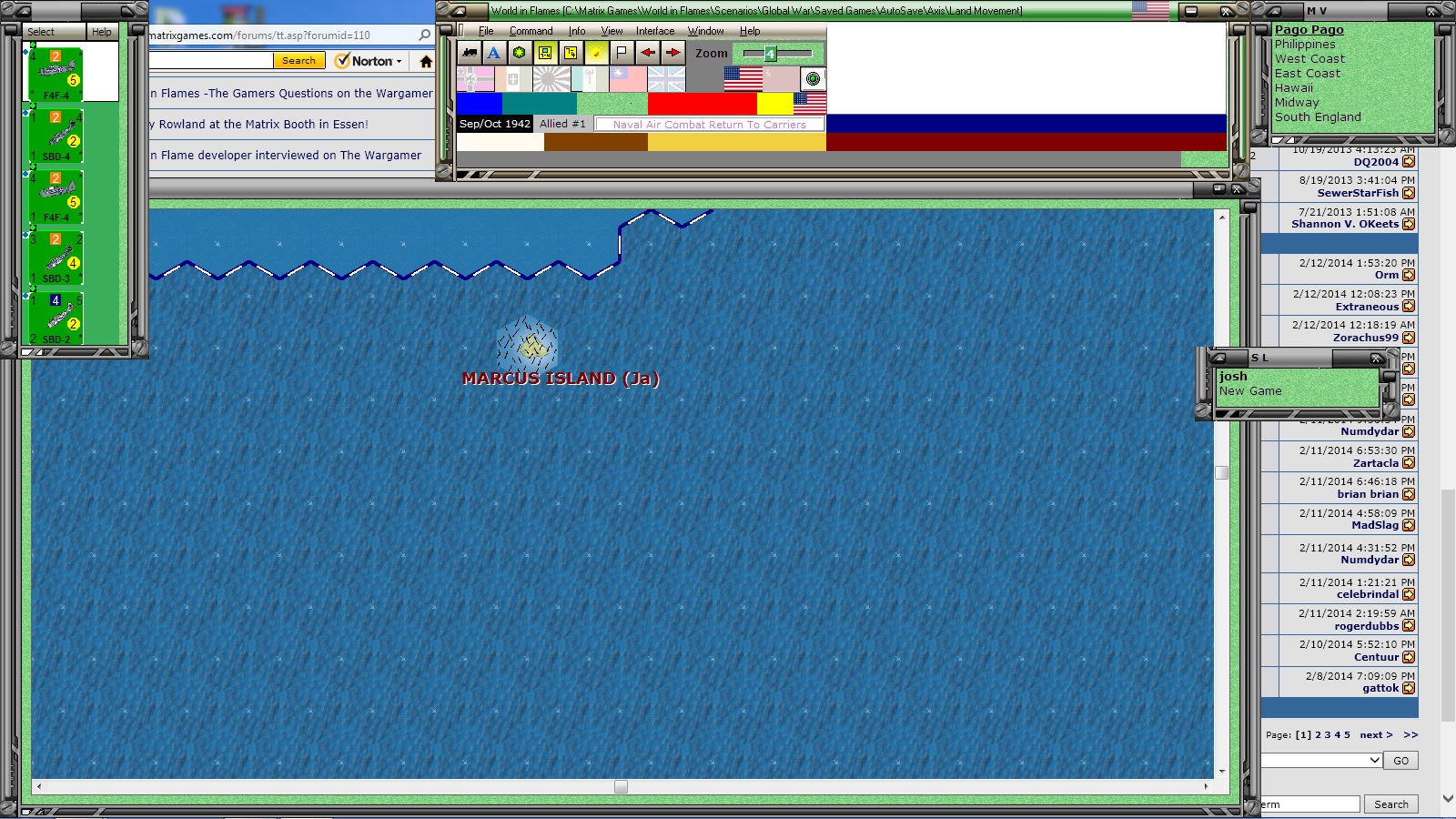The image size is (1456, 819).
Task: Click the green hexagon toolbar icon
Action: [x=520, y=53]
